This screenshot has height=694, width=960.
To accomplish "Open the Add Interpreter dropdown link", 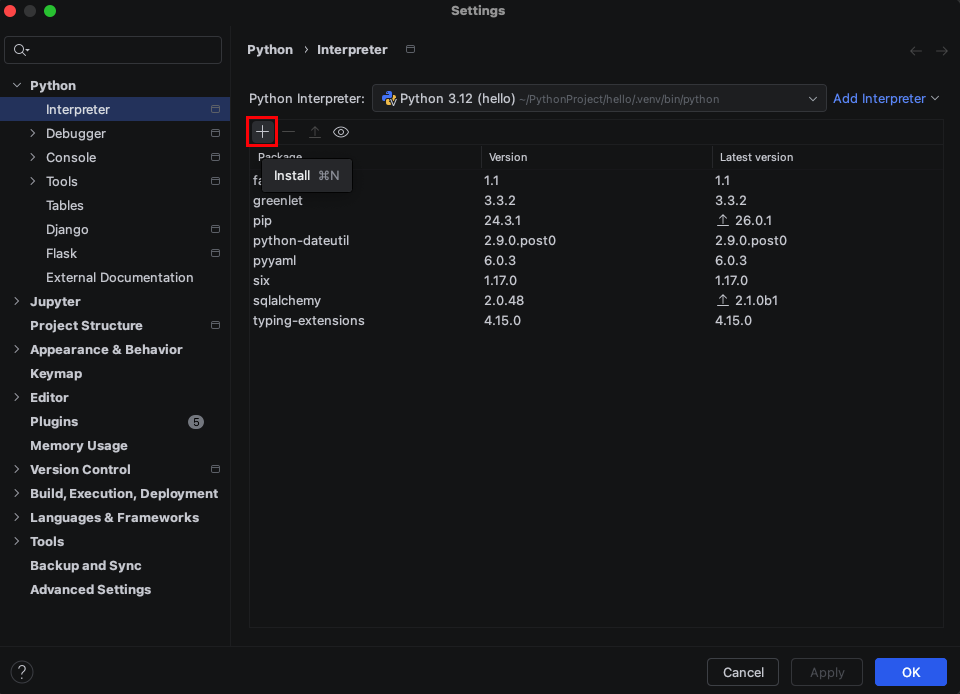I will (x=885, y=99).
